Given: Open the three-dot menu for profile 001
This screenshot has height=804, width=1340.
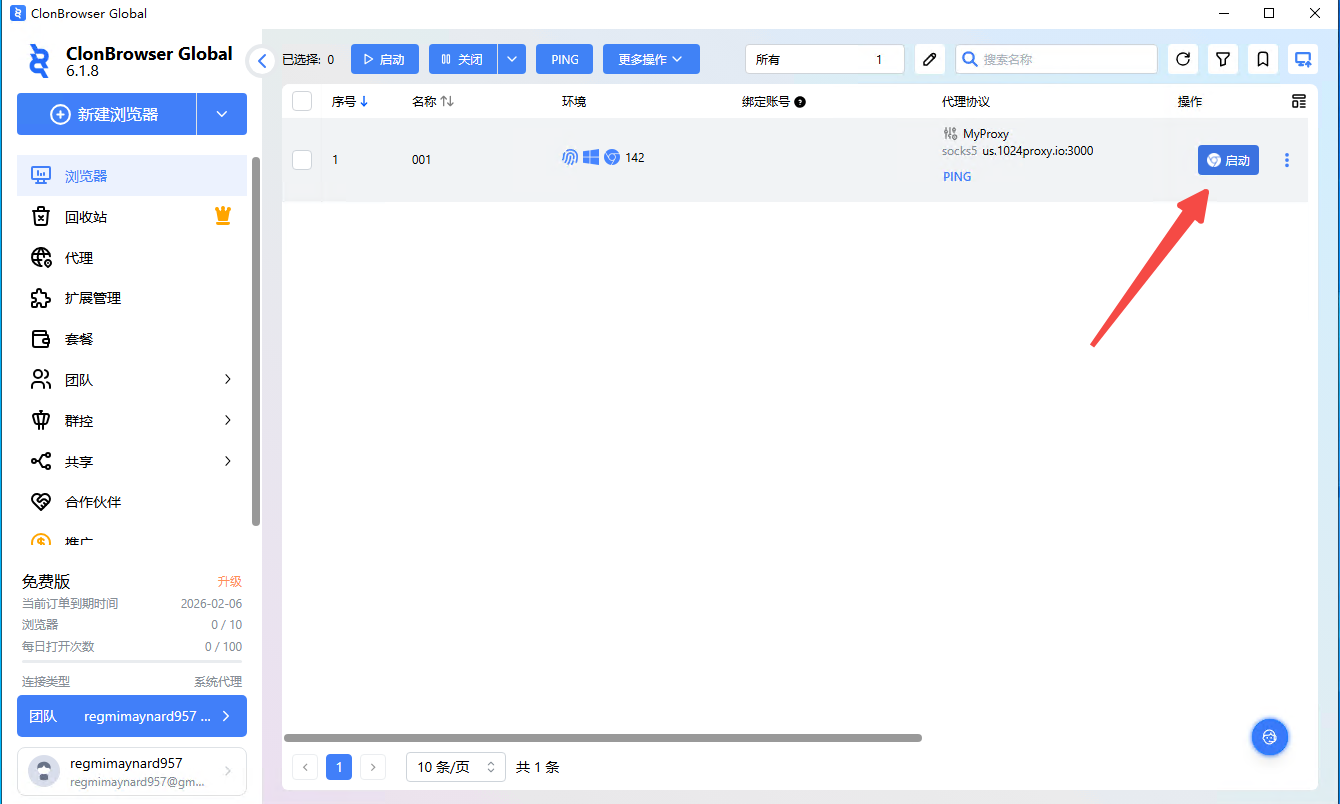Looking at the screenshot, I should (x=1287, y=160).
